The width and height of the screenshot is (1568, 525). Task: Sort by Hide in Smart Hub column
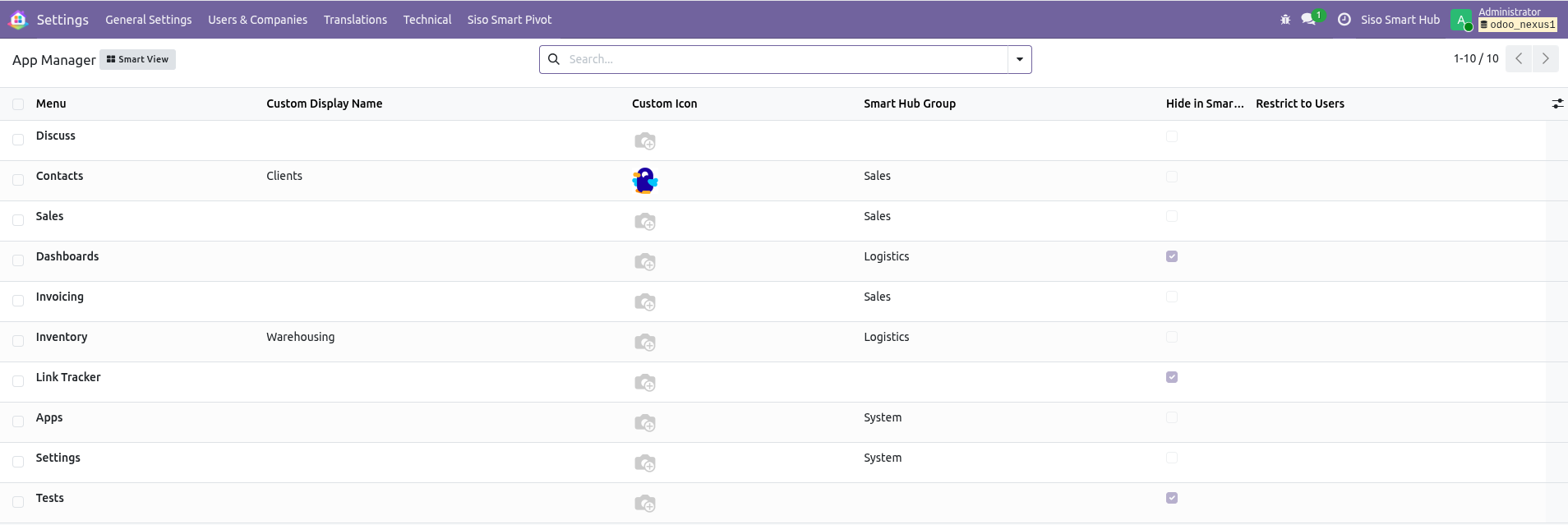[x=1205, y=104]
